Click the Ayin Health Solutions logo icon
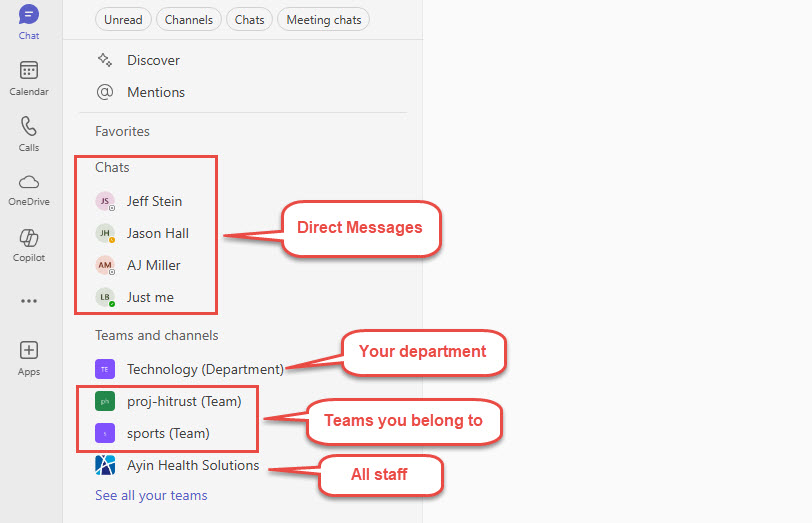Image resolution: width=812 pixels, height=523 pixels. coord(105,465)
